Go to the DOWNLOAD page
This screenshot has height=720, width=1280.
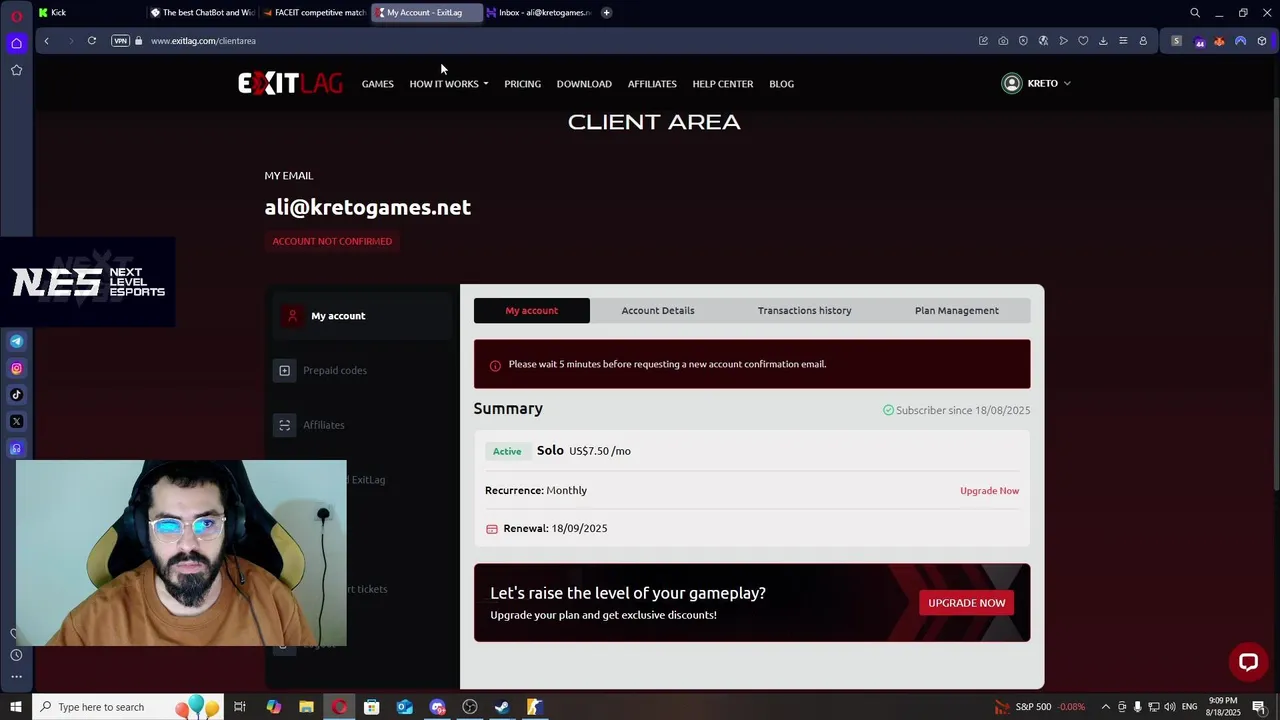click(x=584, y=84)
